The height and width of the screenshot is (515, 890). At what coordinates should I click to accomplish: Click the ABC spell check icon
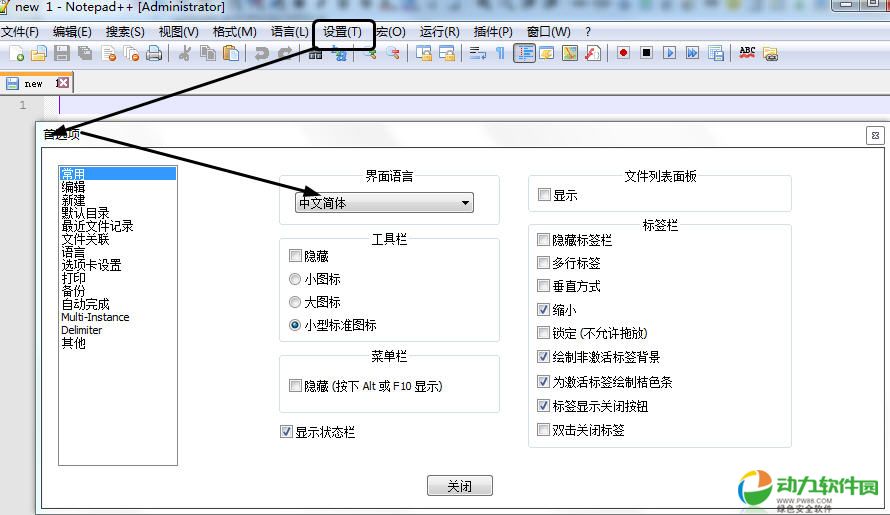click(x=747, y=53)
